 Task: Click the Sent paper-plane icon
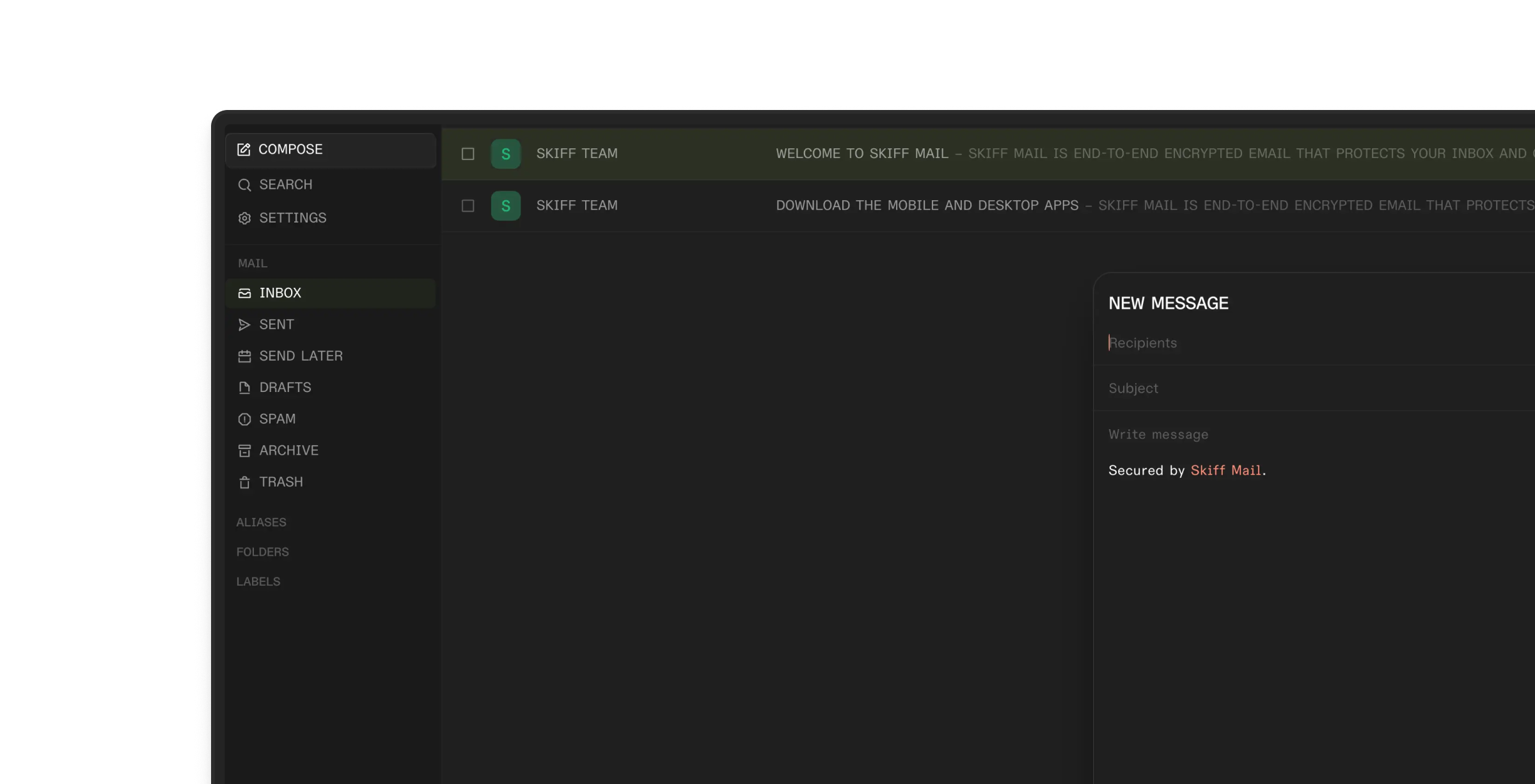click(x=244, y=325)
